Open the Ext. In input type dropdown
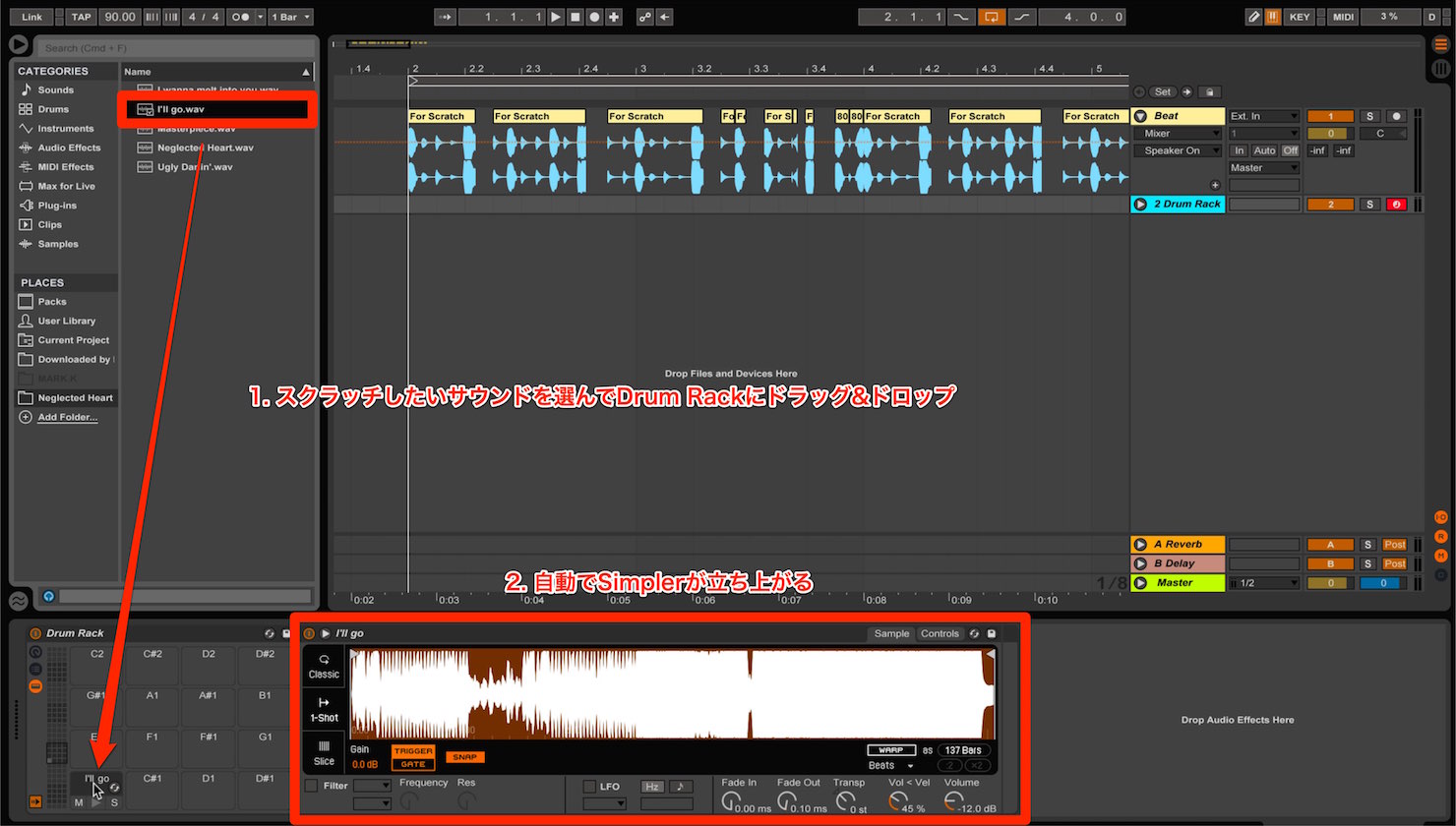The image size is (1456, 826). click(1264, 116)
